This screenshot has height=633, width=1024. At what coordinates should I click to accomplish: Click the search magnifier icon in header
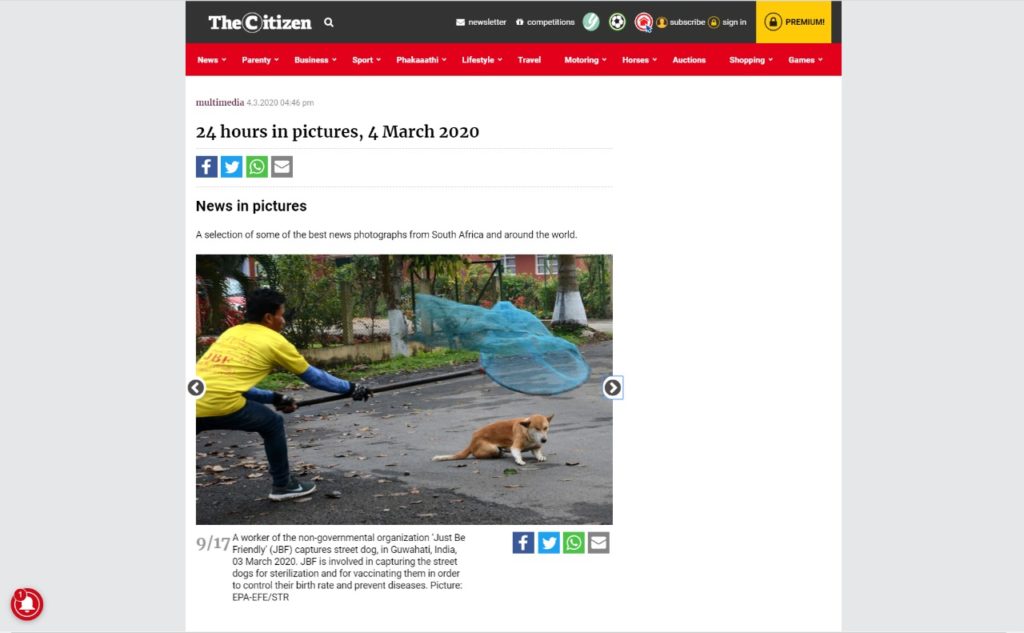(x=328, y=22)
